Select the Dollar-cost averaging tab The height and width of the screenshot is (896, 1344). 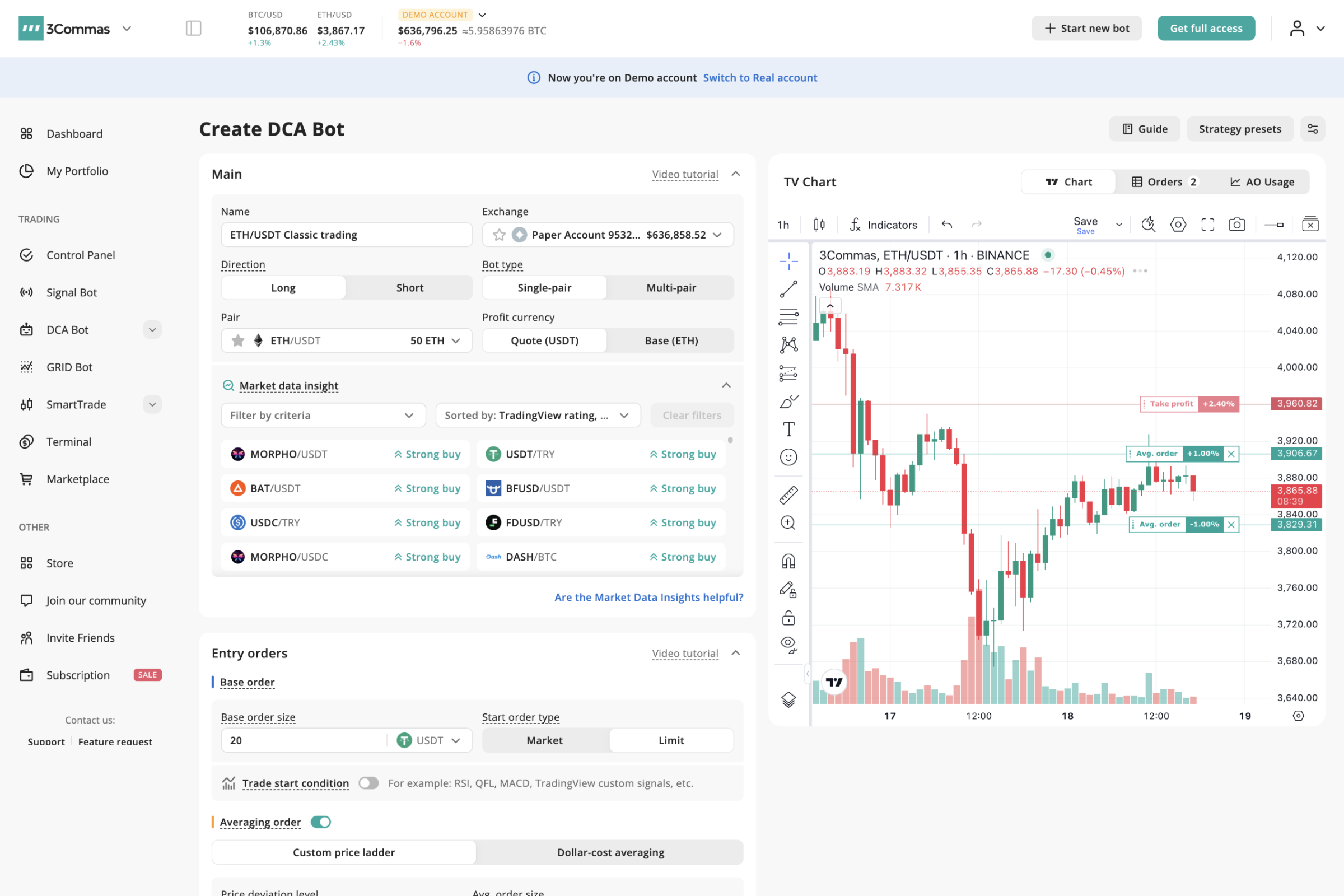click(610, 852)
